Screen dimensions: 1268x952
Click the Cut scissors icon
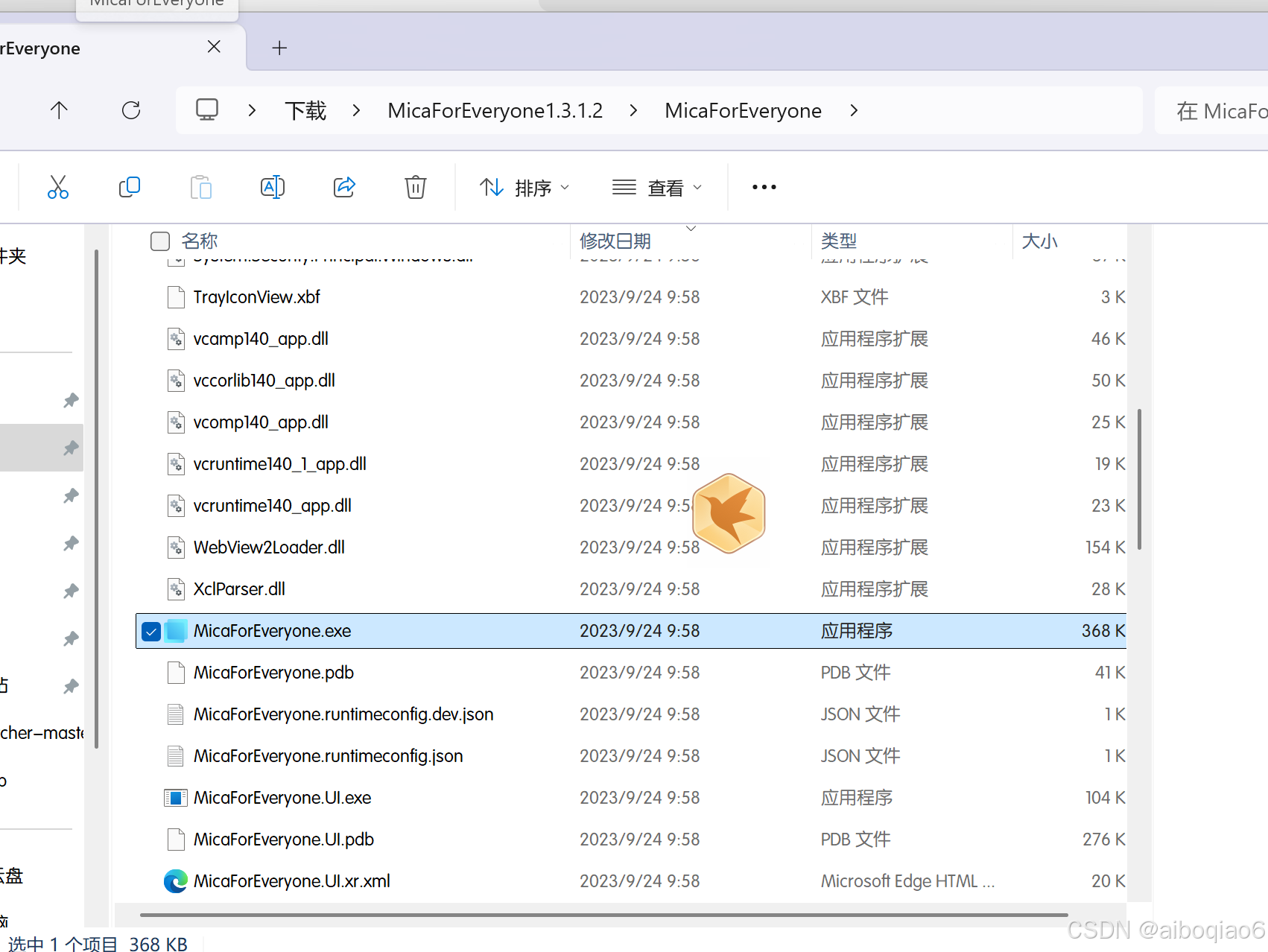(58, 187)
